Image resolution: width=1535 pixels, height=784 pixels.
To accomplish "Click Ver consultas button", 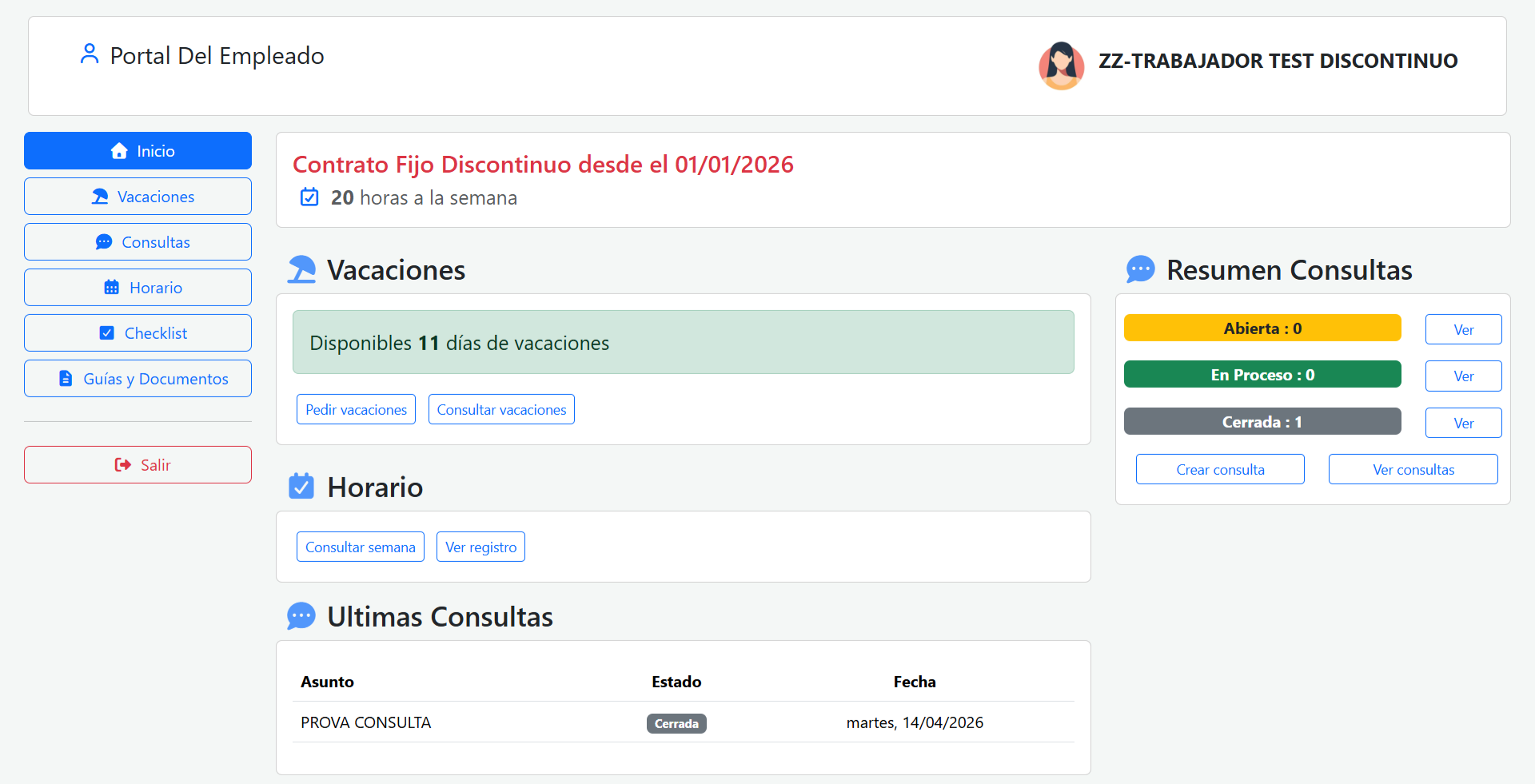I will pyautogui.click(x=1413, y=469).
